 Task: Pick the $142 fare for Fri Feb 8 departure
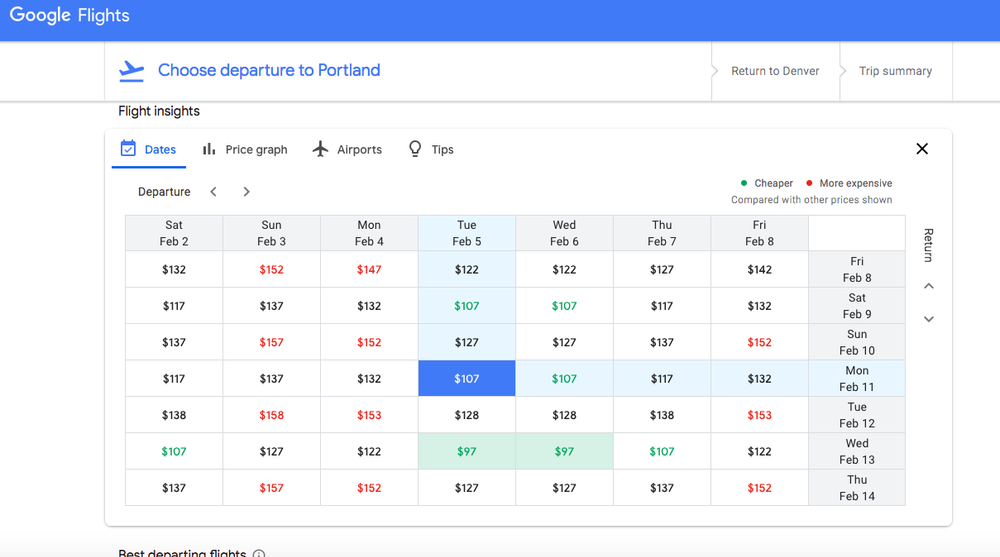click(x=760, y=269)
